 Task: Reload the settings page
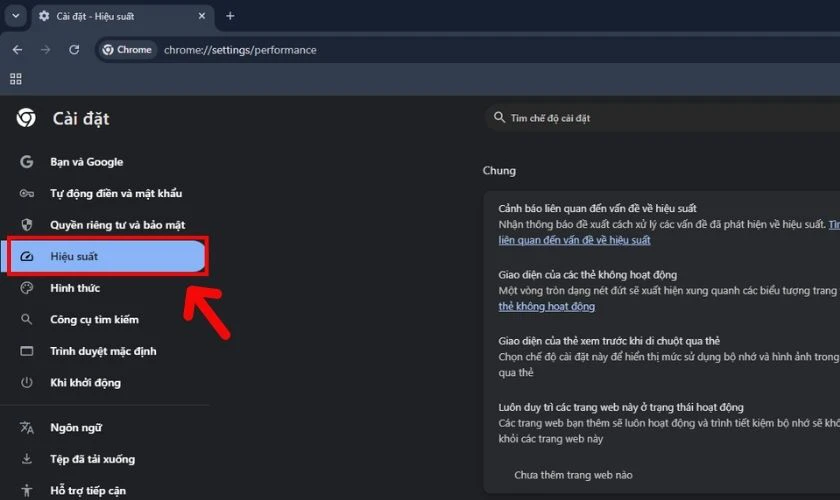[x=74, y=50]
